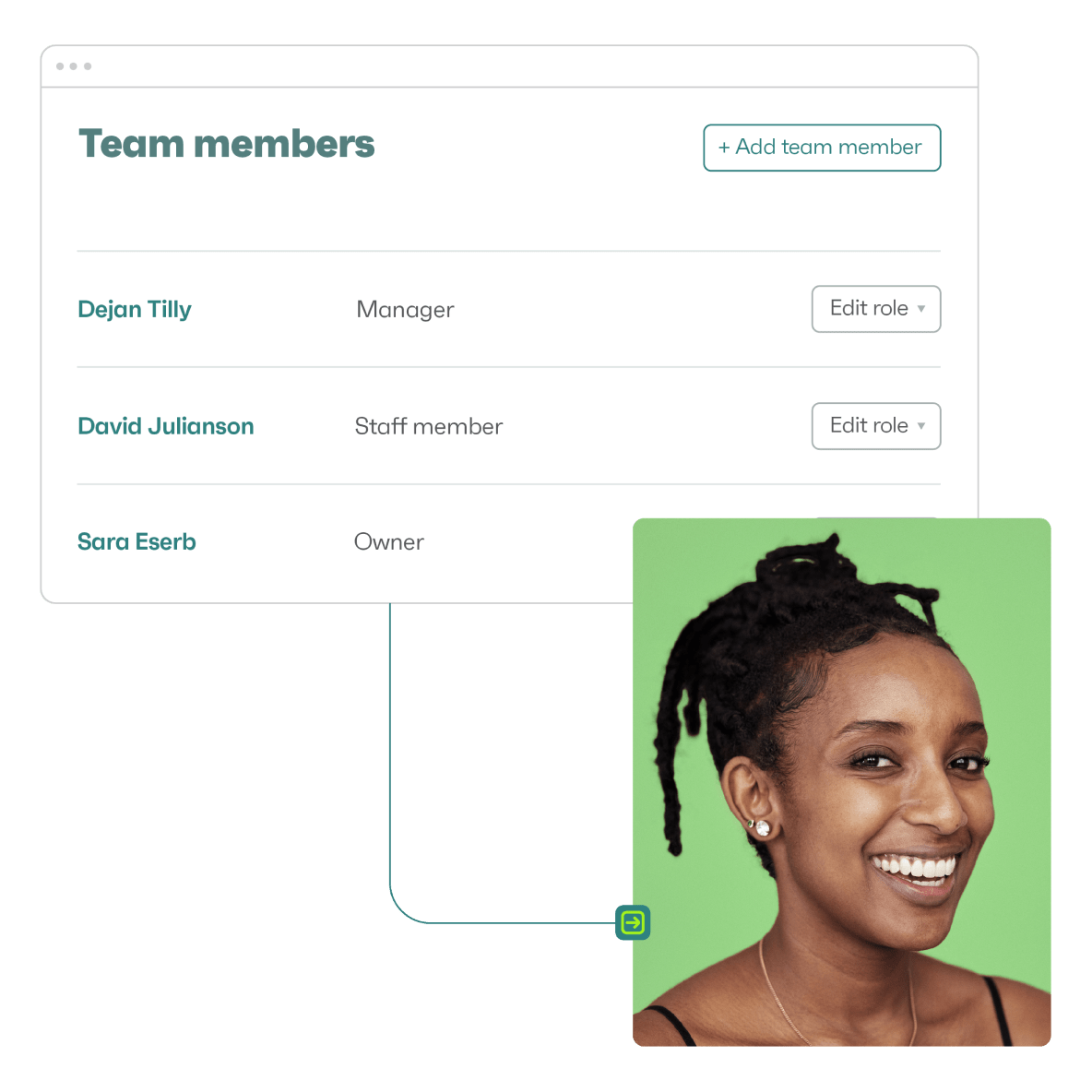This screenshot has height=1092, width=1092.
Task: Open Sara Eserb's profile name link
Action: click(x=136, y=541)
